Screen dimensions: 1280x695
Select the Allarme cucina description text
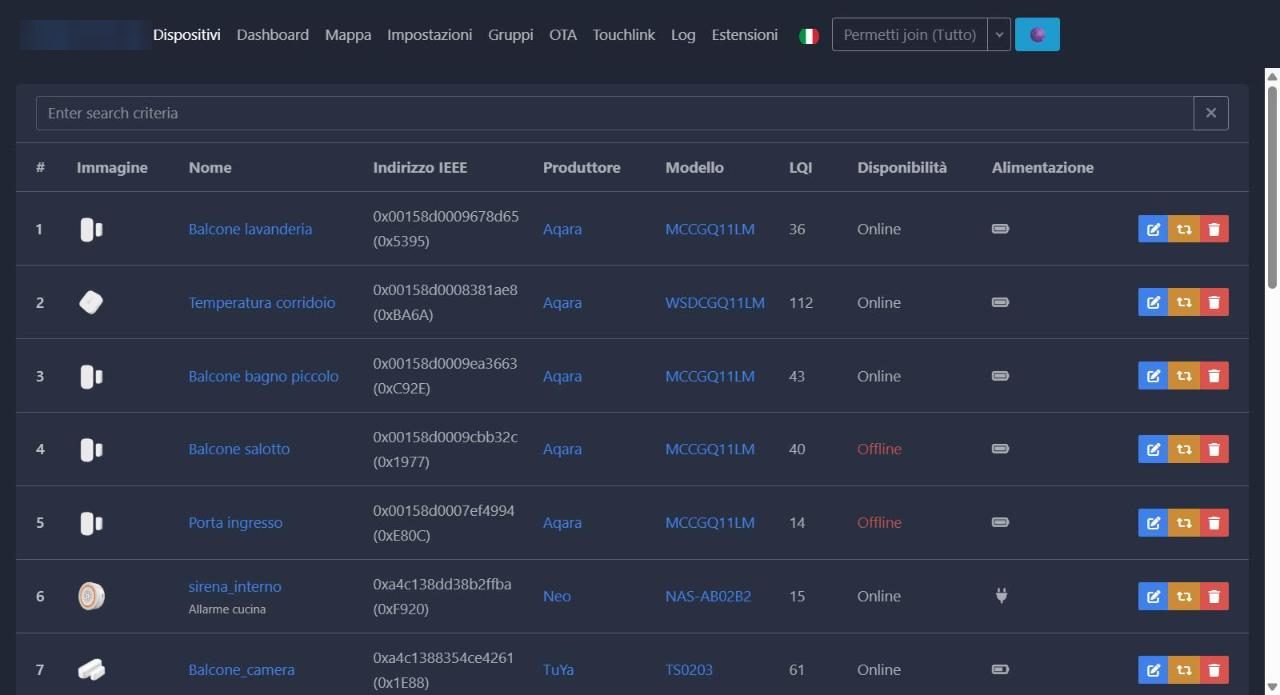pyautogui.click(x=227, y=609)
